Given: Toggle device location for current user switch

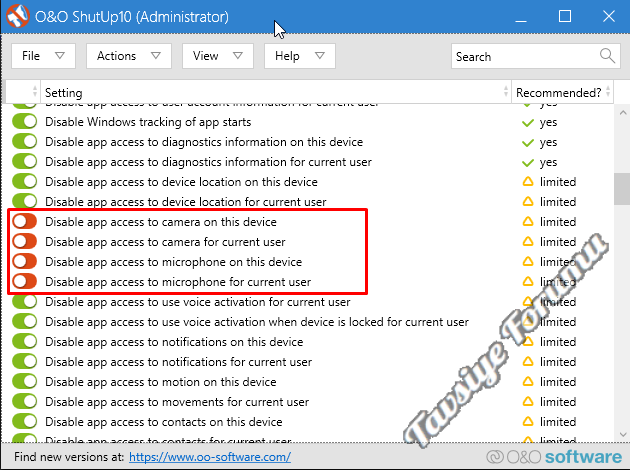Looking at the screenshot, I should (25, 201).
